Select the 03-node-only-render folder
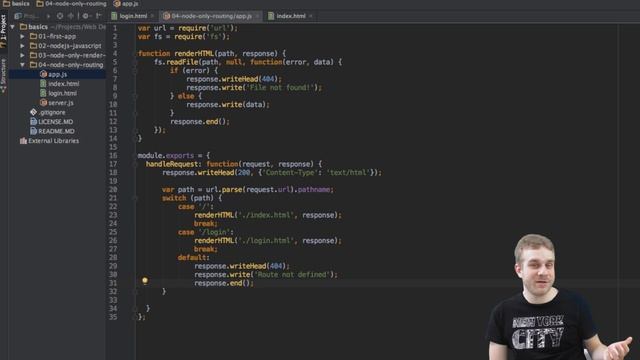 point(71,55)
